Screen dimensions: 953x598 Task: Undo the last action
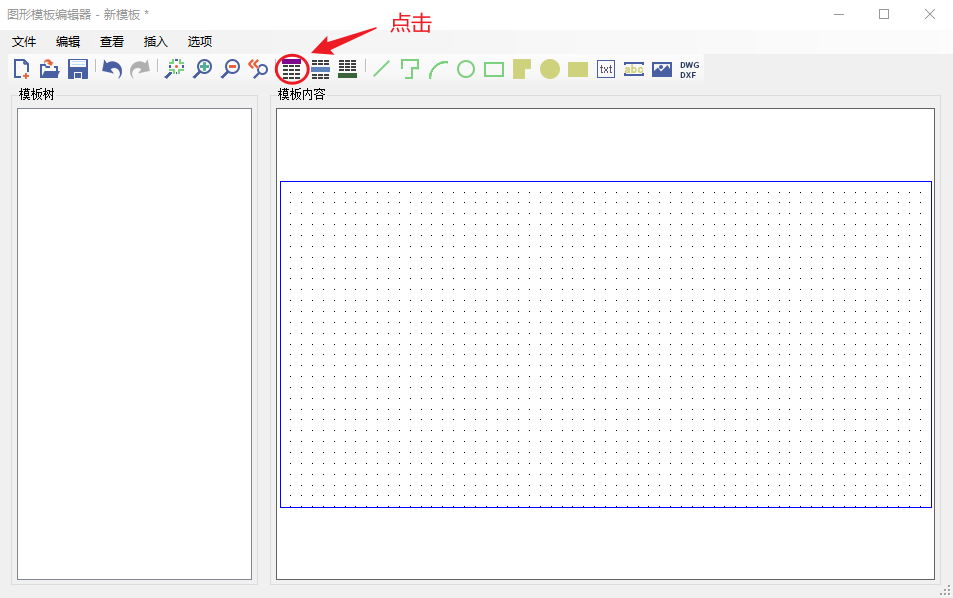pos(112,69)
